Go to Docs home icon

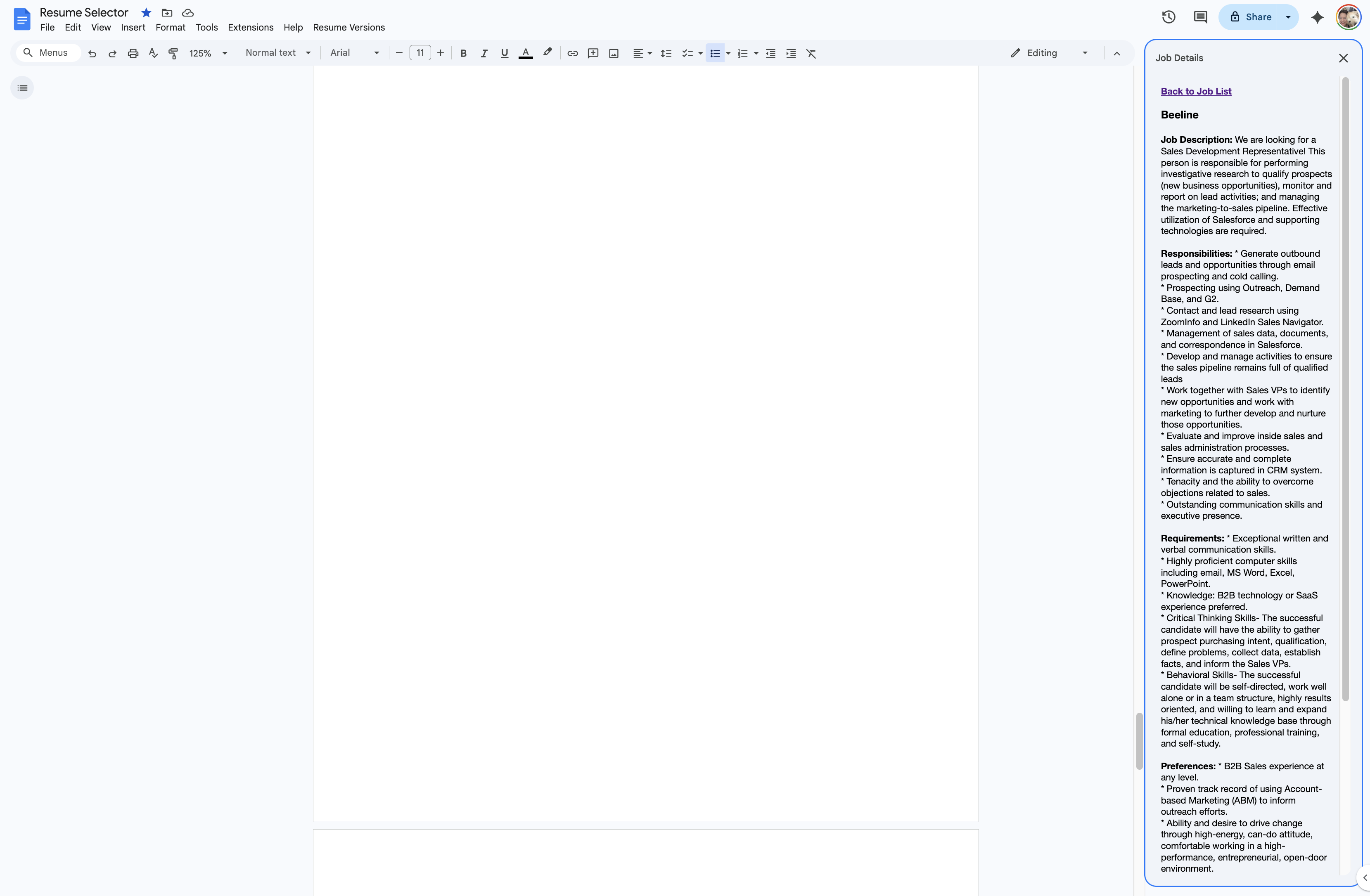tap(22, 19)
